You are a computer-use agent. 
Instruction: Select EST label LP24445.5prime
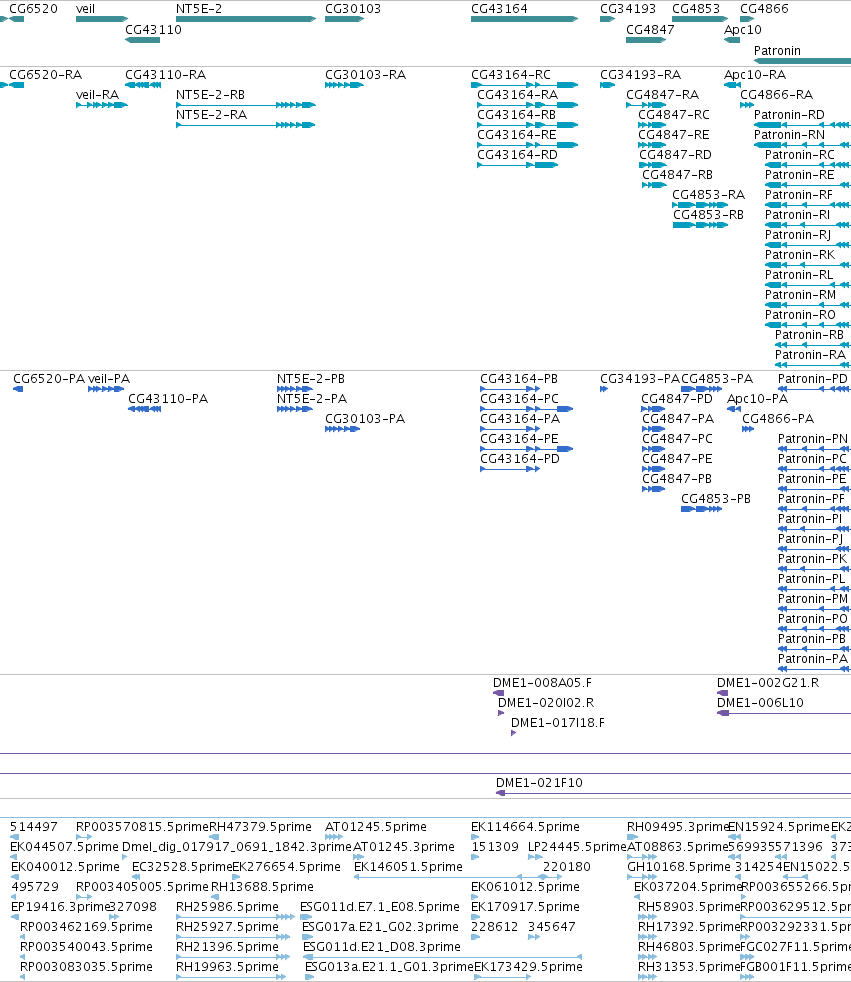point(577,847)
